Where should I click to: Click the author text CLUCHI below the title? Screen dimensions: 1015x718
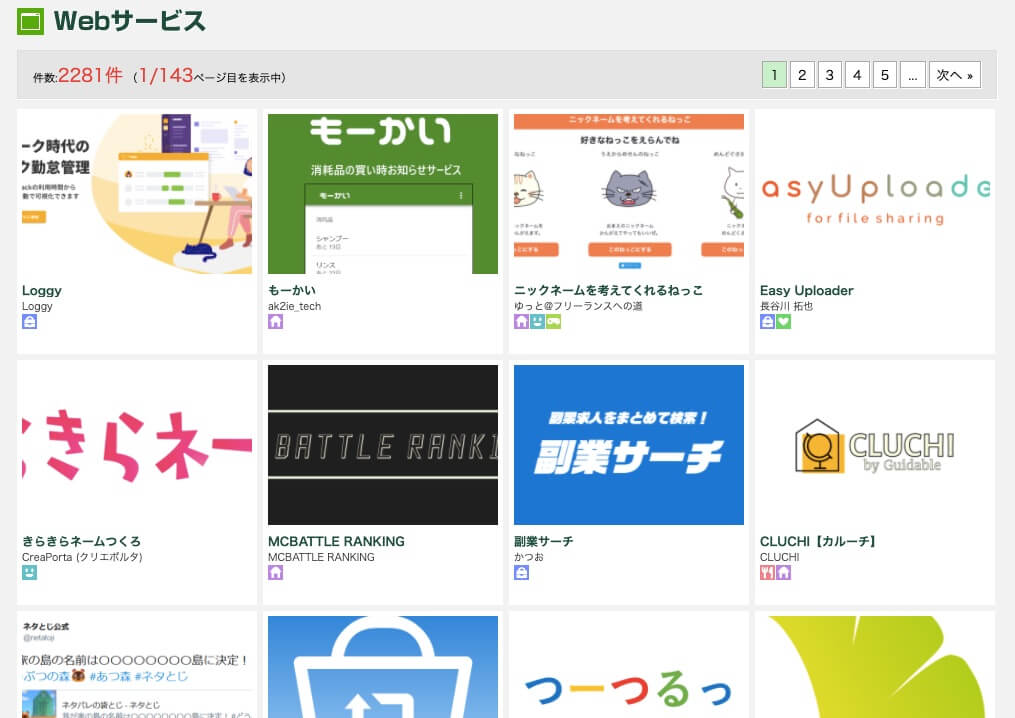779,557
